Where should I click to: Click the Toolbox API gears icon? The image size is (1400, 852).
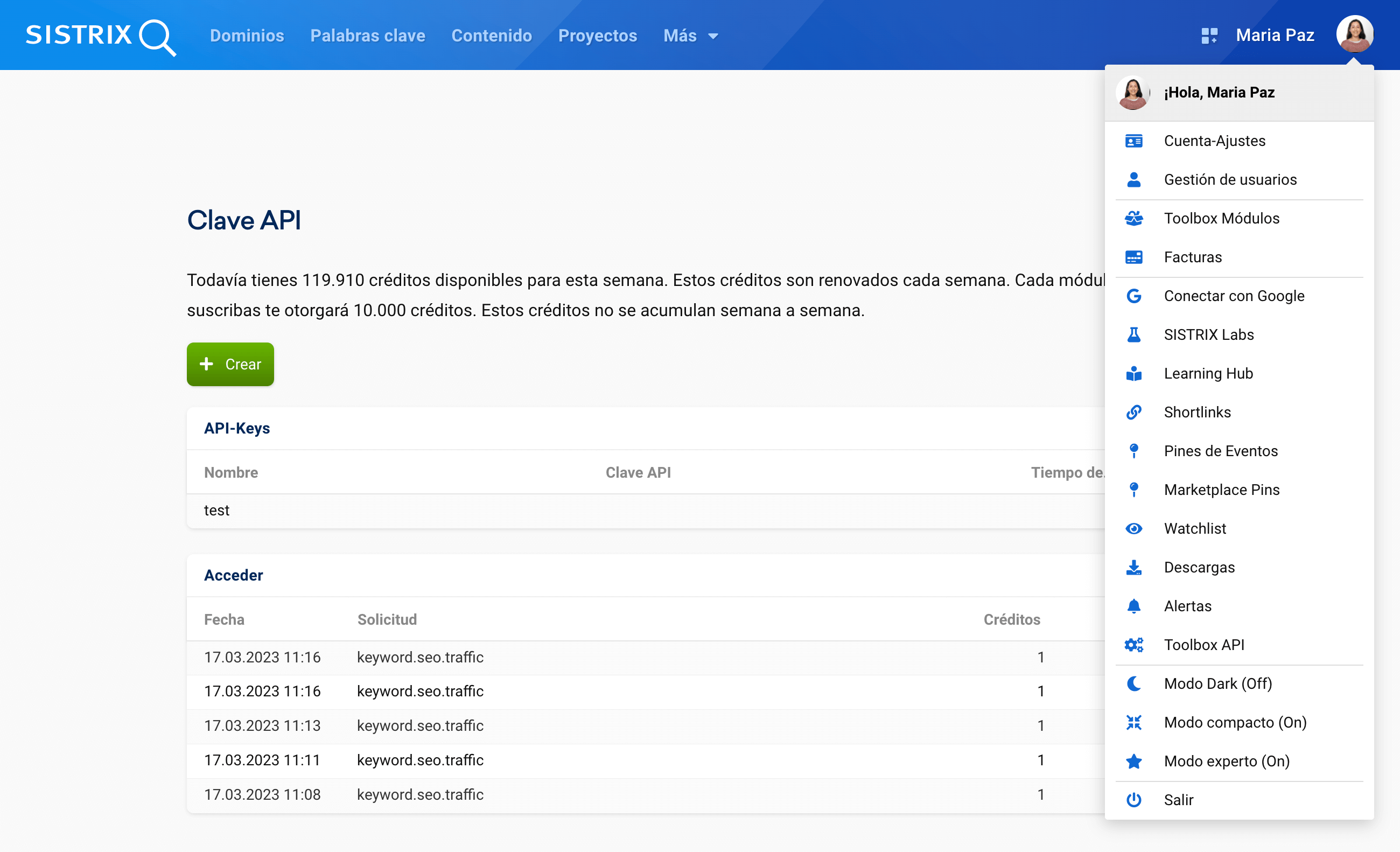tap(1133, 645)
